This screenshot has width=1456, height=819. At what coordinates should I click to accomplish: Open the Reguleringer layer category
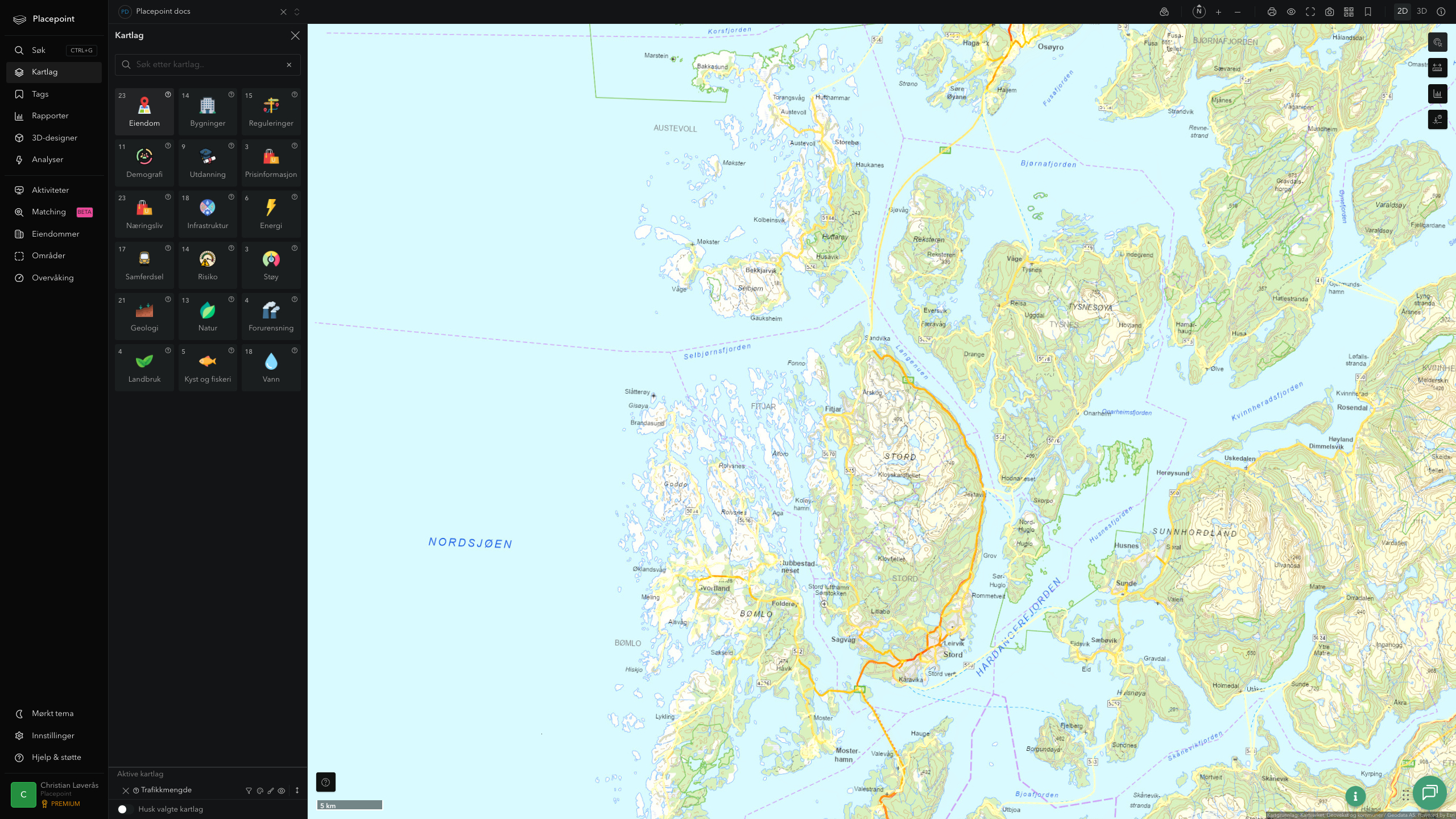[271, 111]
